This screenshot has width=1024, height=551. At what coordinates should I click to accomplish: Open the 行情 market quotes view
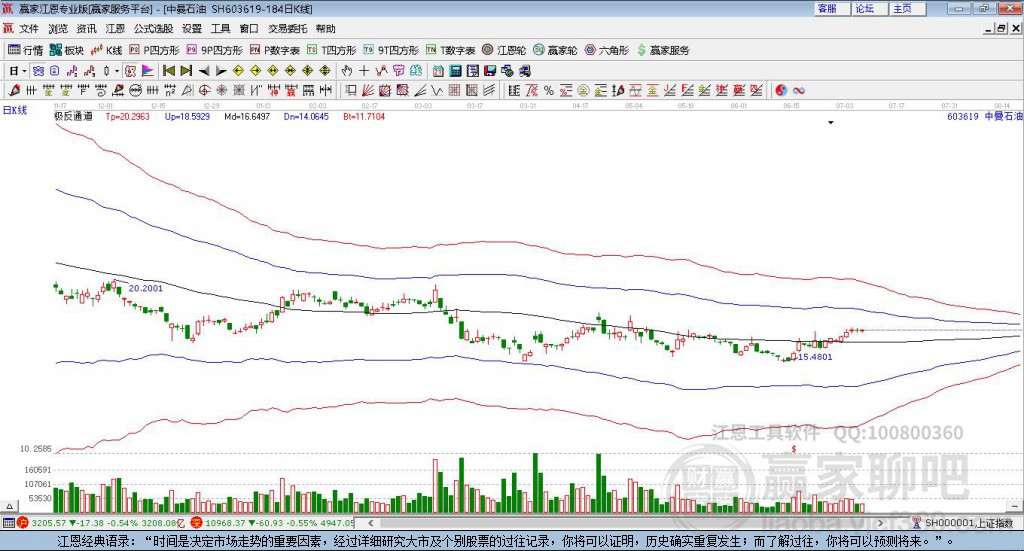click(25, 50)
